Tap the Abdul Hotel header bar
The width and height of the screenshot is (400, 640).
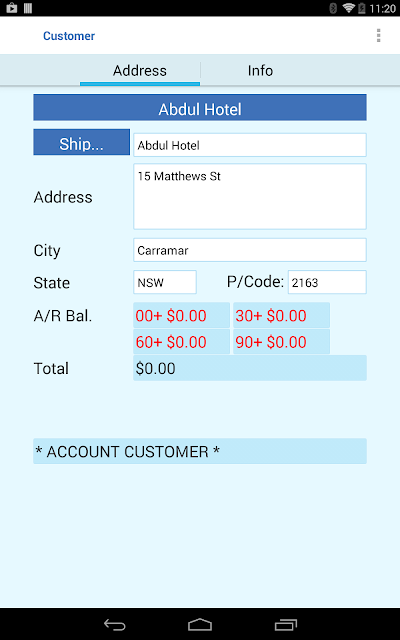pyautogui.click(x=200, y=107)
